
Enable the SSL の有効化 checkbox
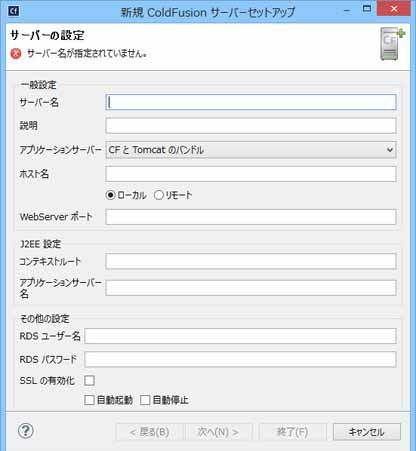pos(89,380)
